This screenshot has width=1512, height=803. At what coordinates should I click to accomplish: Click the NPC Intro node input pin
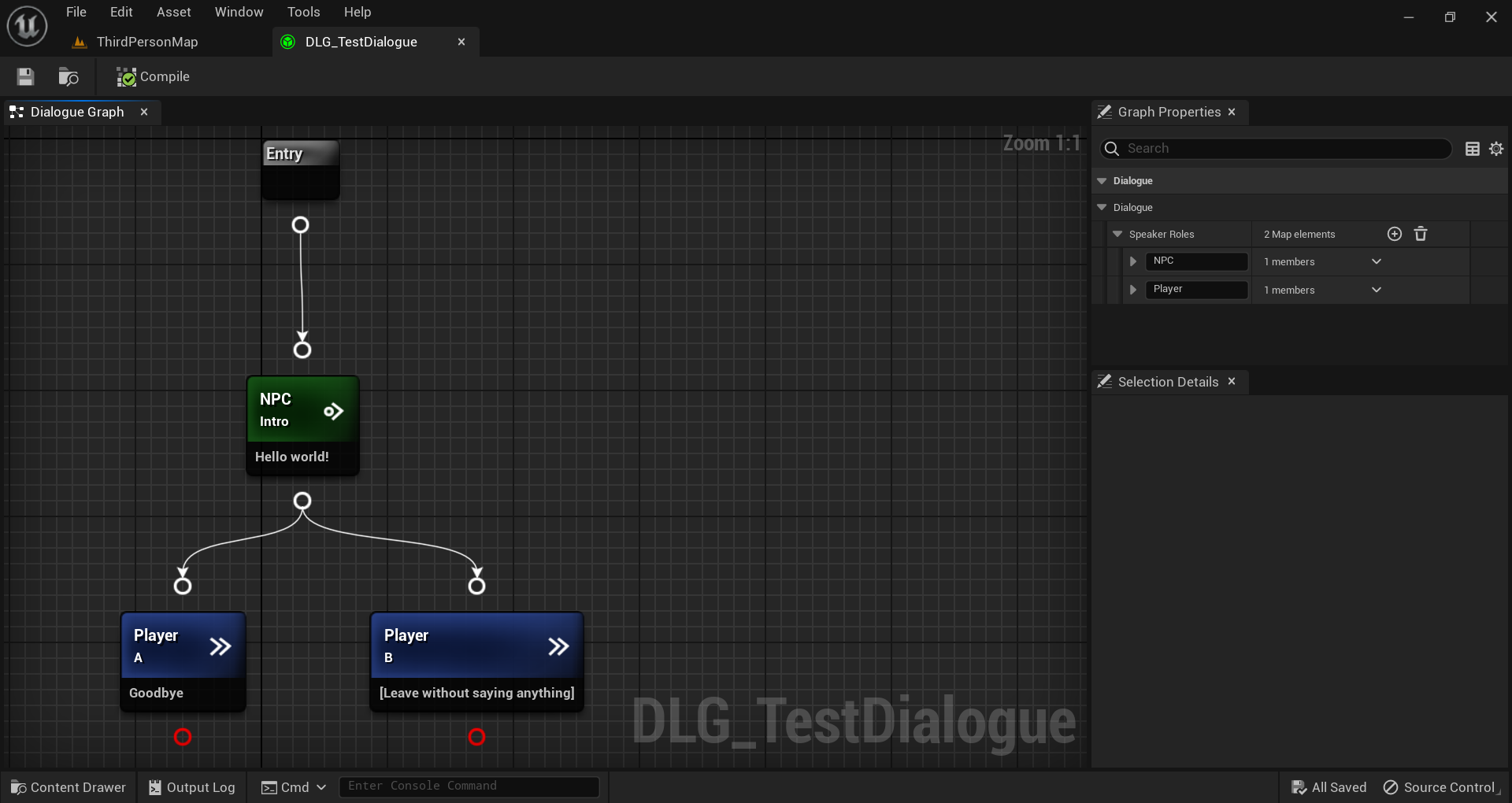[302, 350]
